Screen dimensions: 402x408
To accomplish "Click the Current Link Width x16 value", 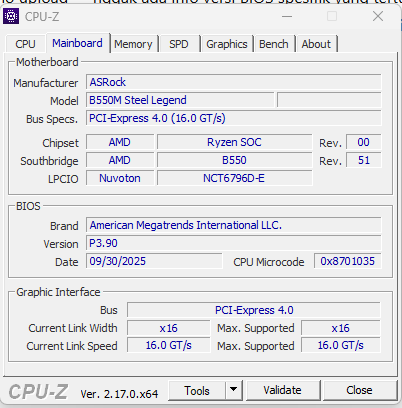I will [169, 328].
